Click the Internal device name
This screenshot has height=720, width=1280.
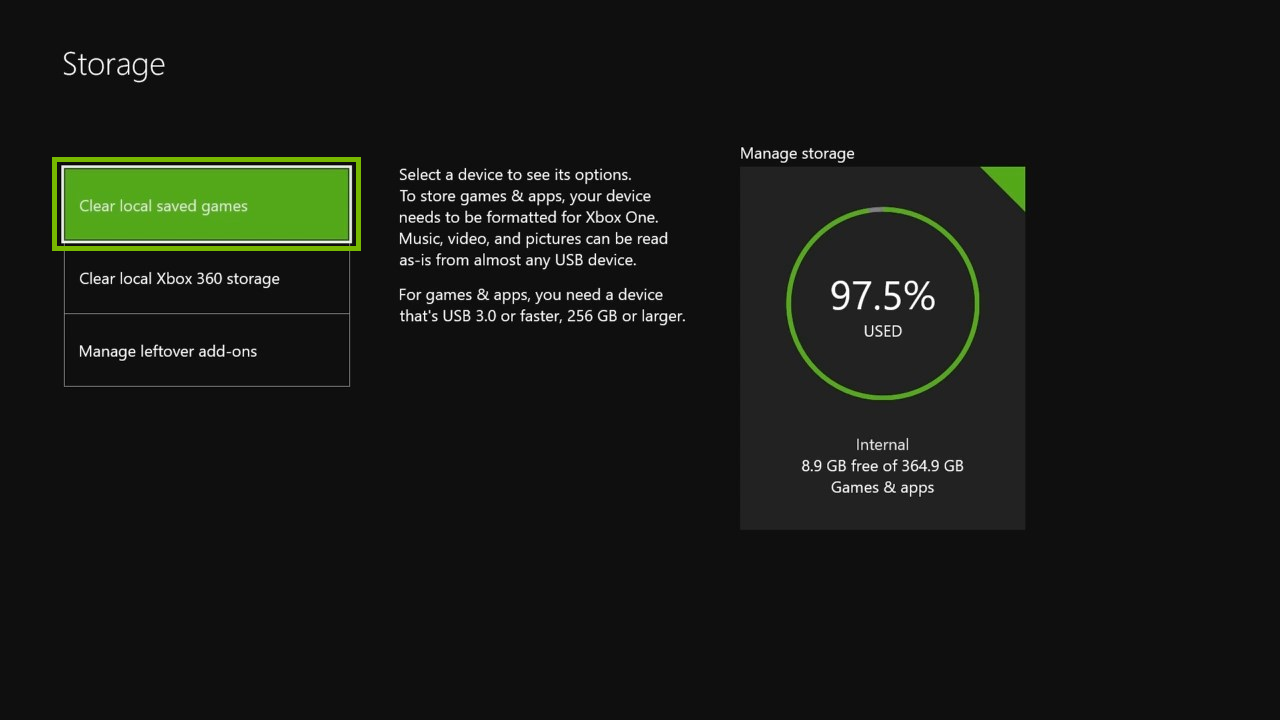pos(882,444)
